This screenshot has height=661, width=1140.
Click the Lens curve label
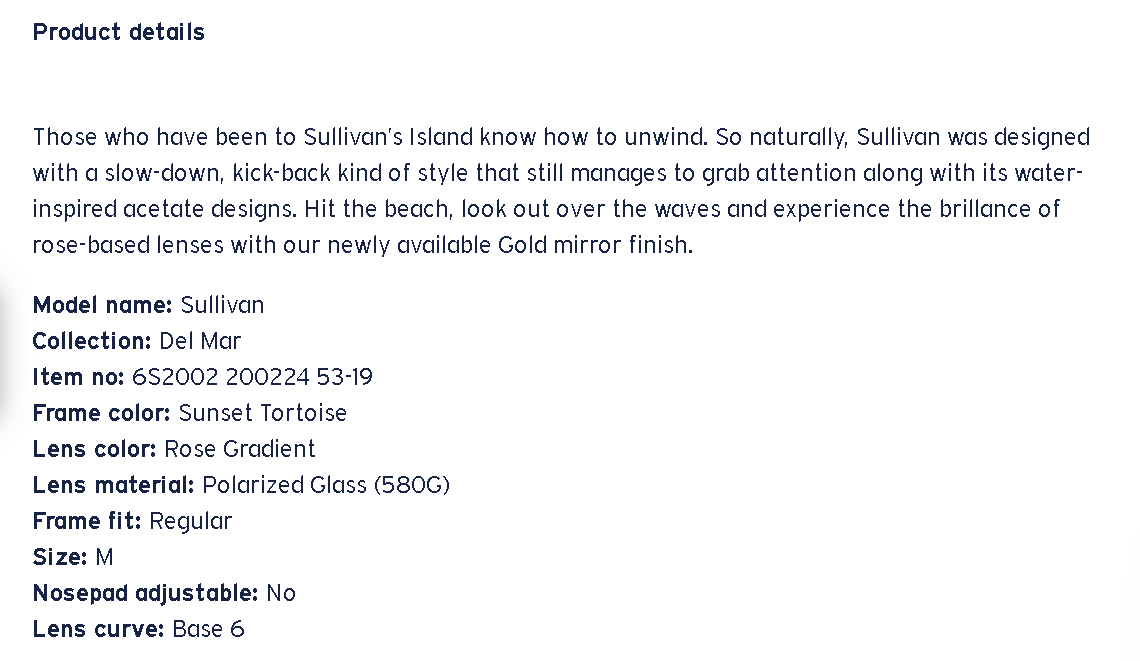click(98, 629)
